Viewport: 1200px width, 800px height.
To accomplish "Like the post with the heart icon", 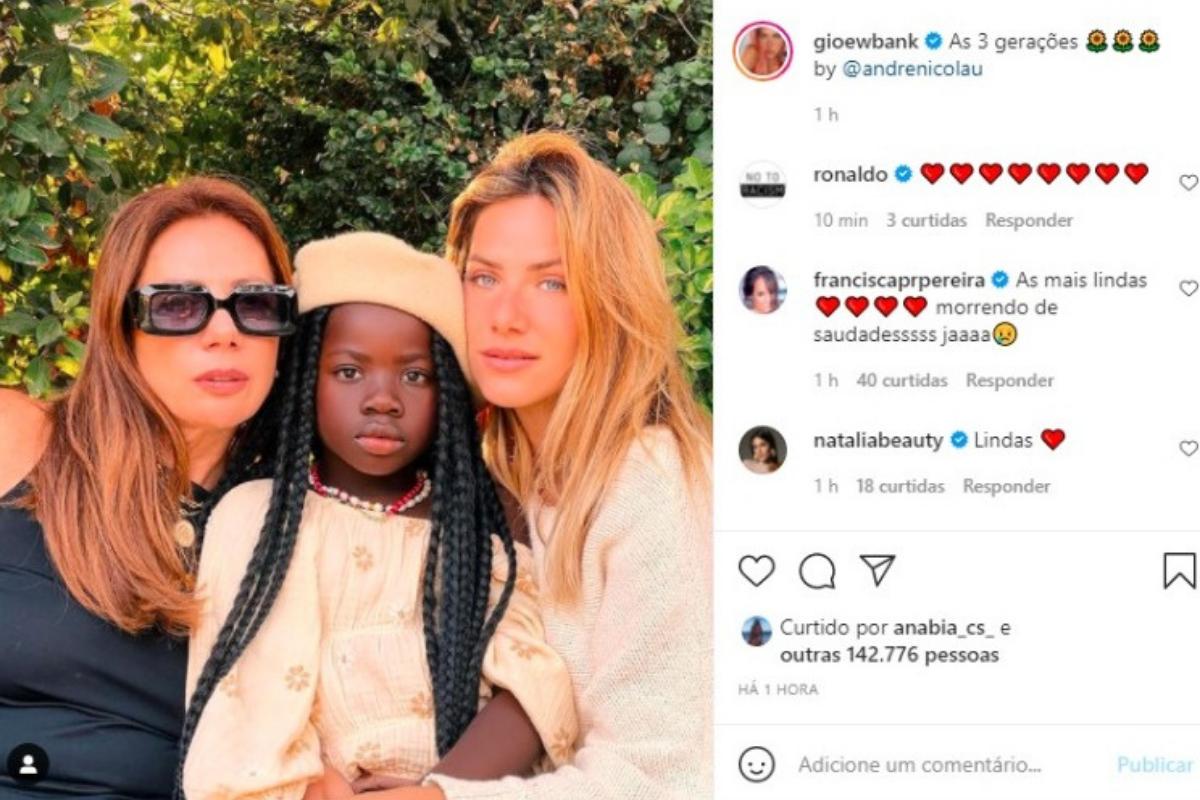I will click(757, 570).
